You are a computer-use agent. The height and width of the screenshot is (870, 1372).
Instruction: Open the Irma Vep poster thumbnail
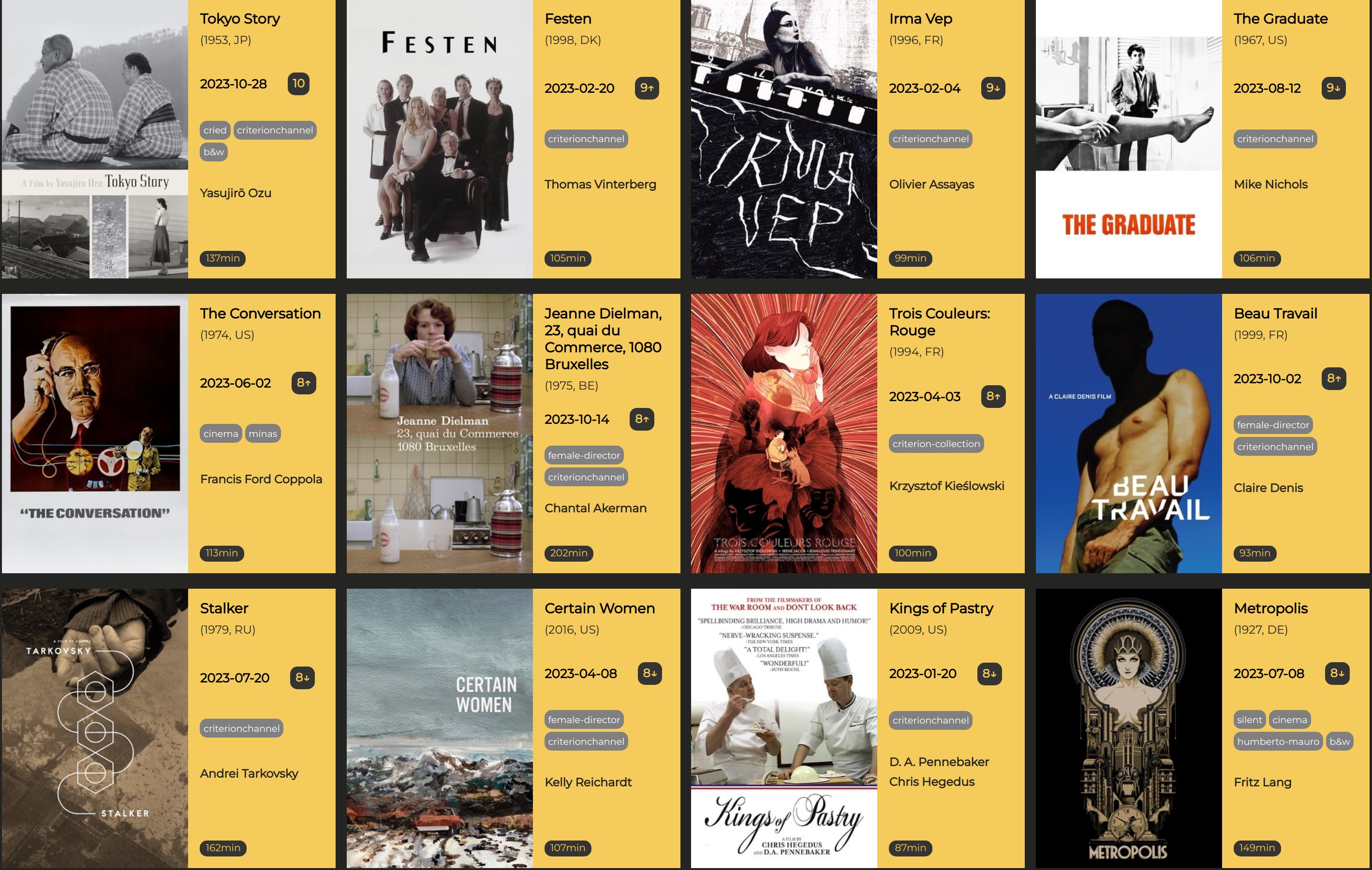click(784, 139)
